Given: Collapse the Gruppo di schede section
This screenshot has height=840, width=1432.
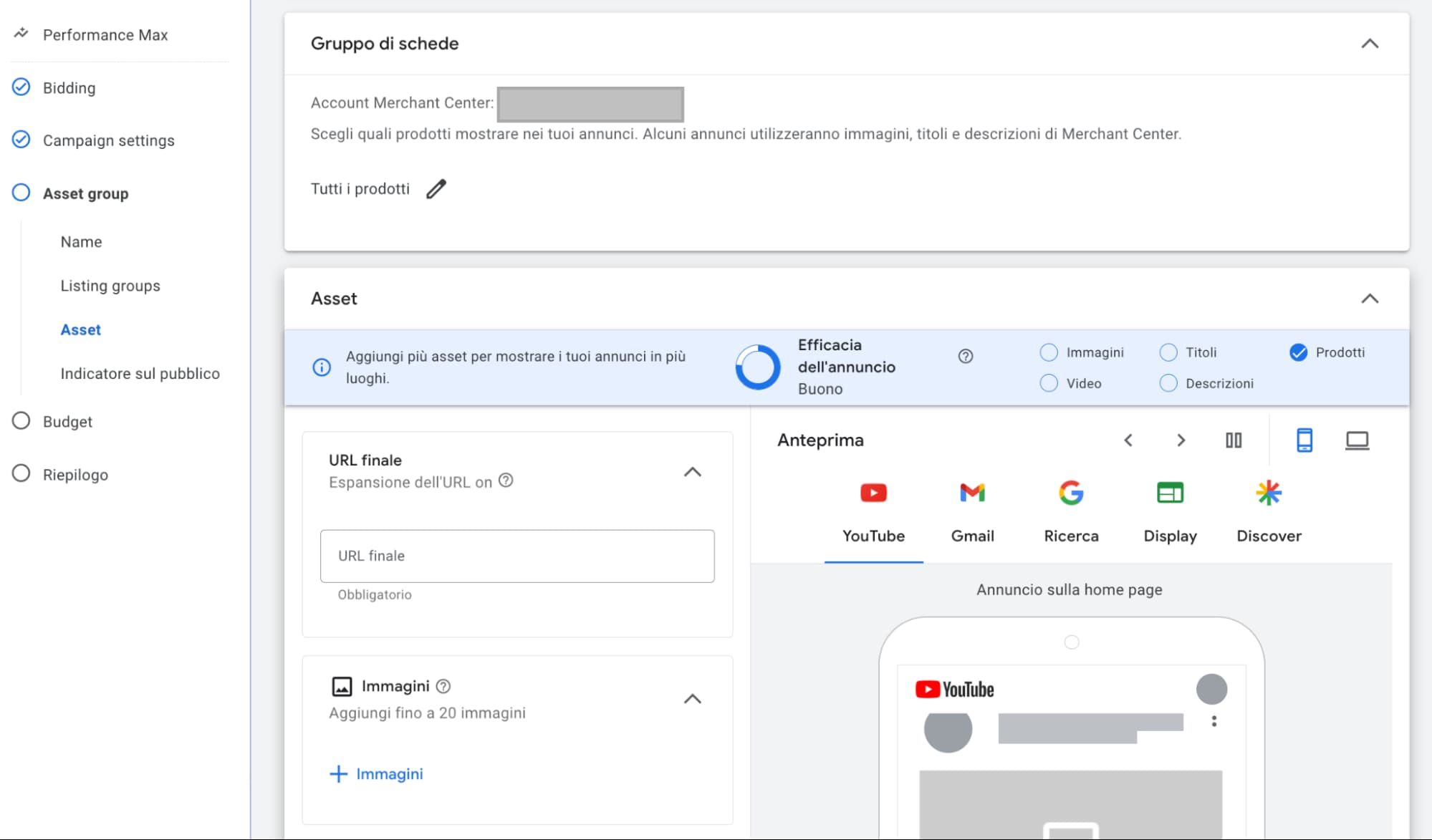Looking at the screenshot, I should 1369,44.
